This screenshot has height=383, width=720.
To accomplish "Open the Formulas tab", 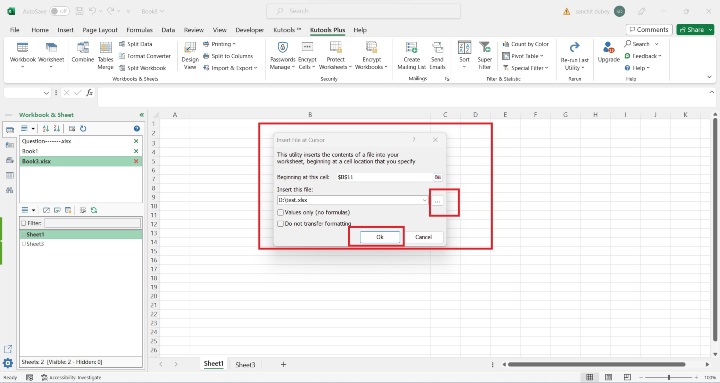I will click(x=140, y=30).
